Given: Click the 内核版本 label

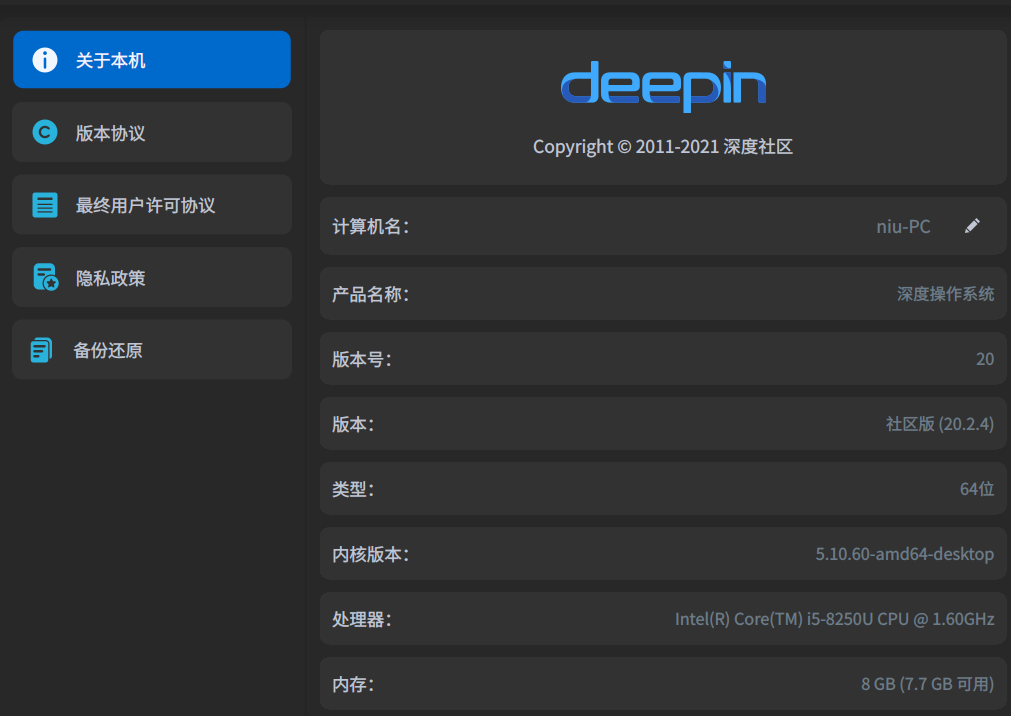Looking at the screenshot, I should (x=370, y=555).
